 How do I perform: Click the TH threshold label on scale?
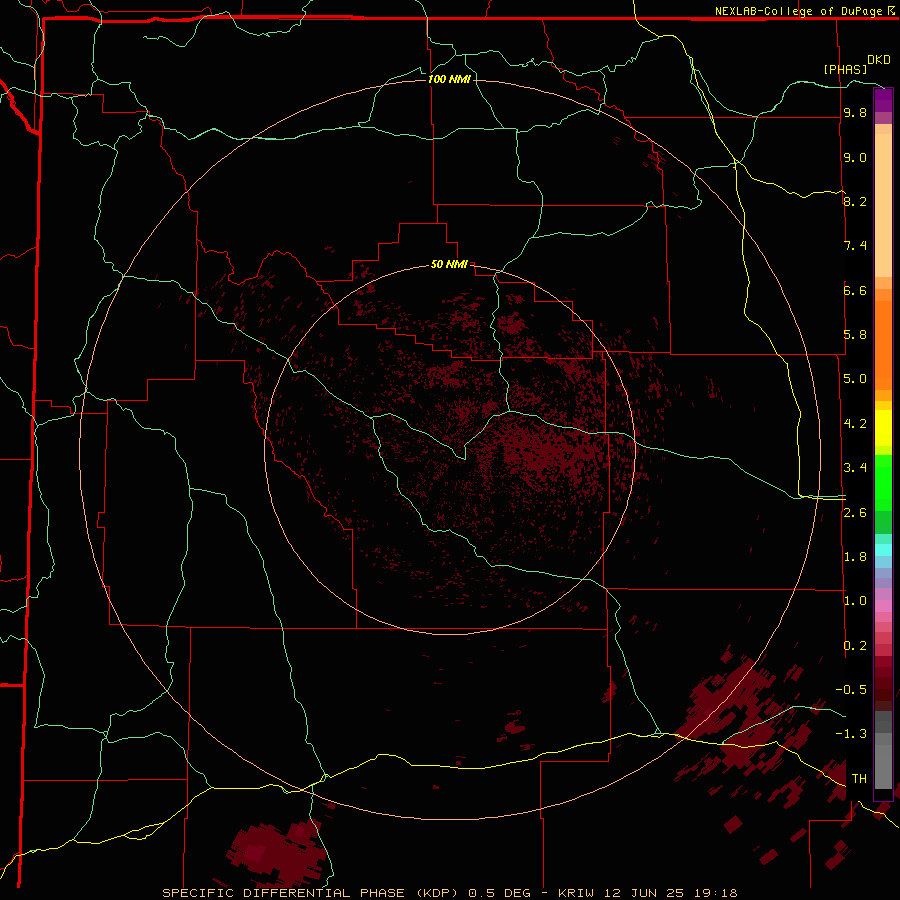(x=859, y=779)
